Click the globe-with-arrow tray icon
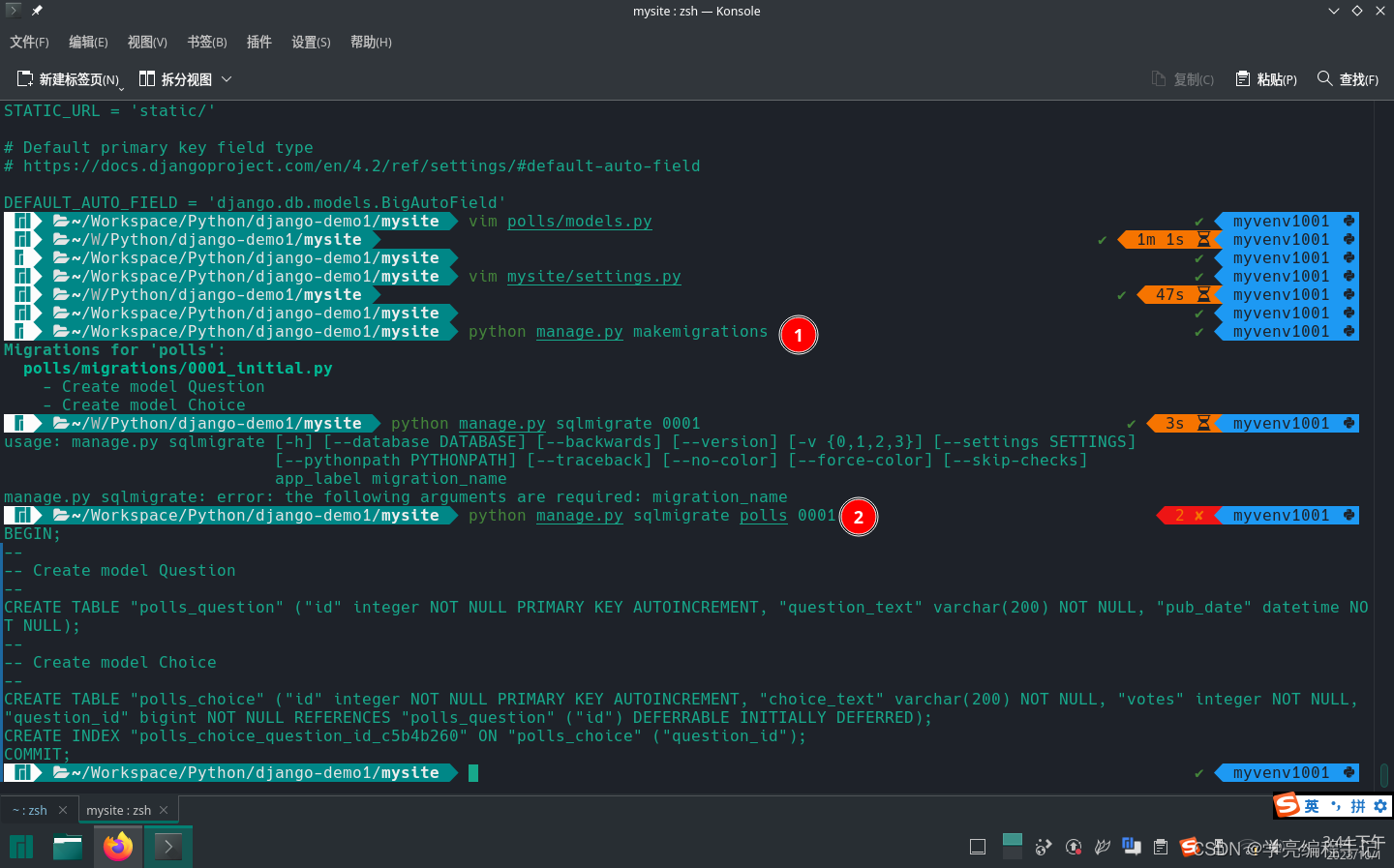 (1044, 847)
